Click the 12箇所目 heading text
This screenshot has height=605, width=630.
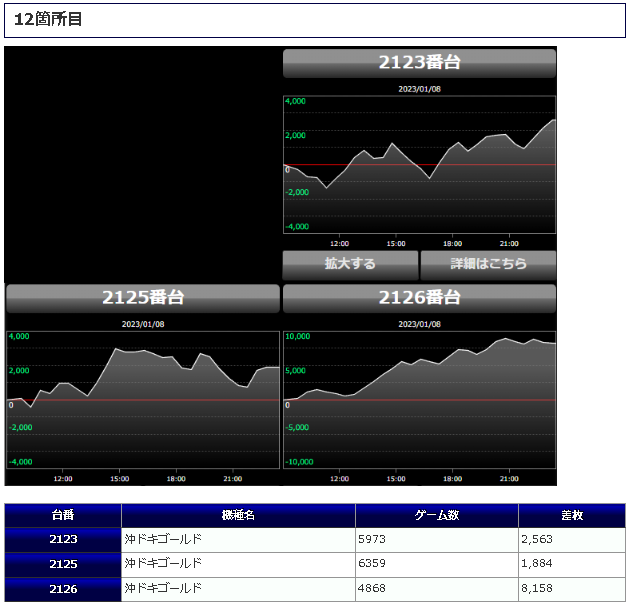coord(48,19)
